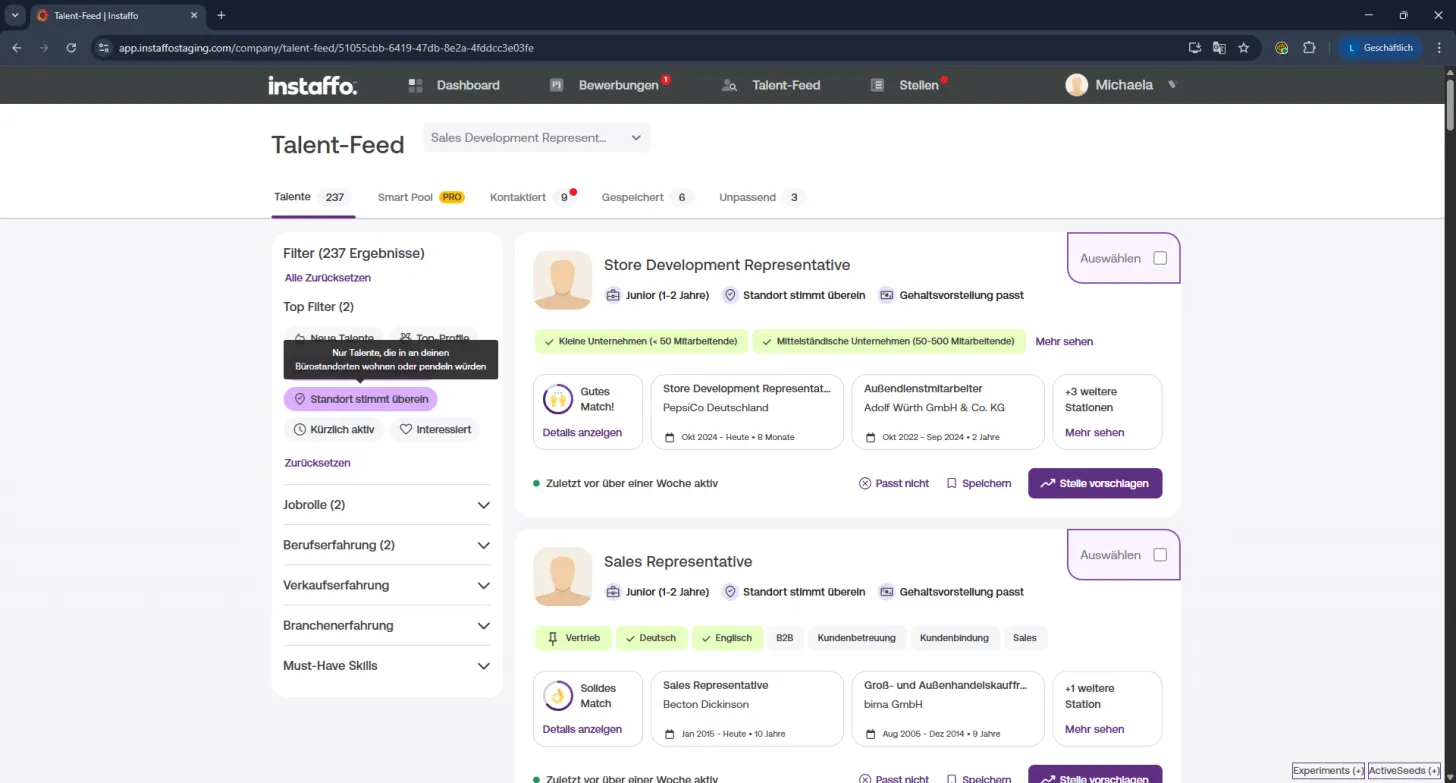The width and height of the screenshot is (1456, 783).
Task: Open a new browser tab
Action: click(221, 15)
